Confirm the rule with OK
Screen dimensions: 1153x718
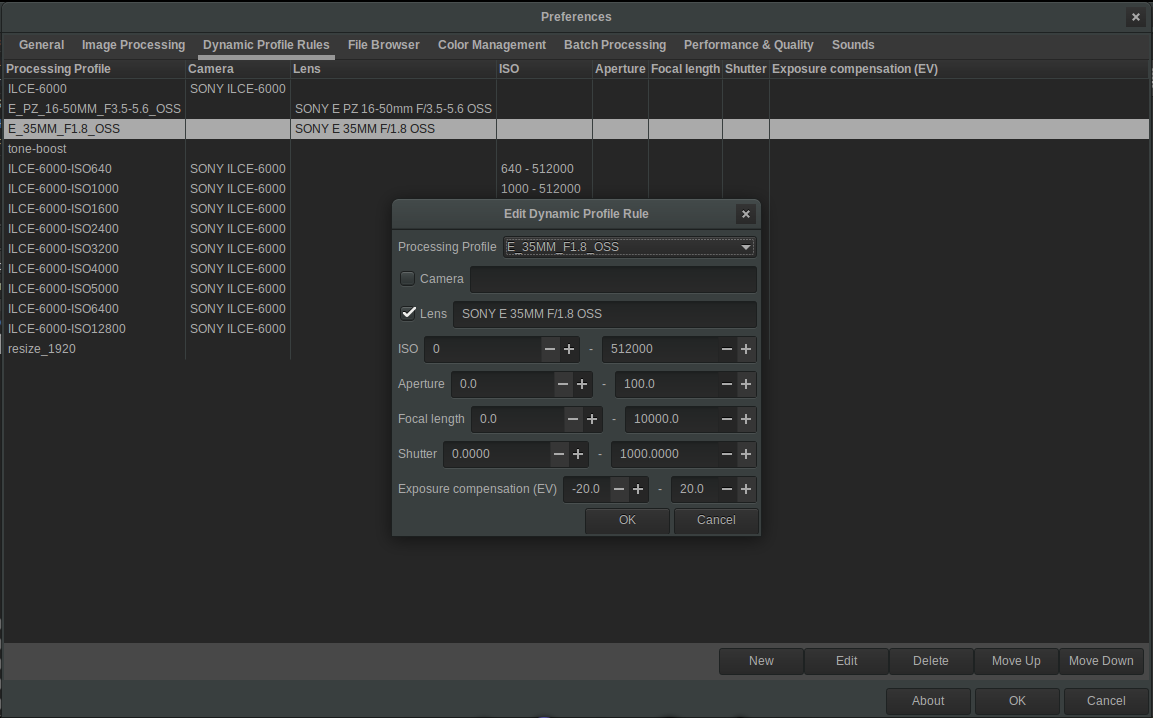pyautogui.click(x=627, y=520)
